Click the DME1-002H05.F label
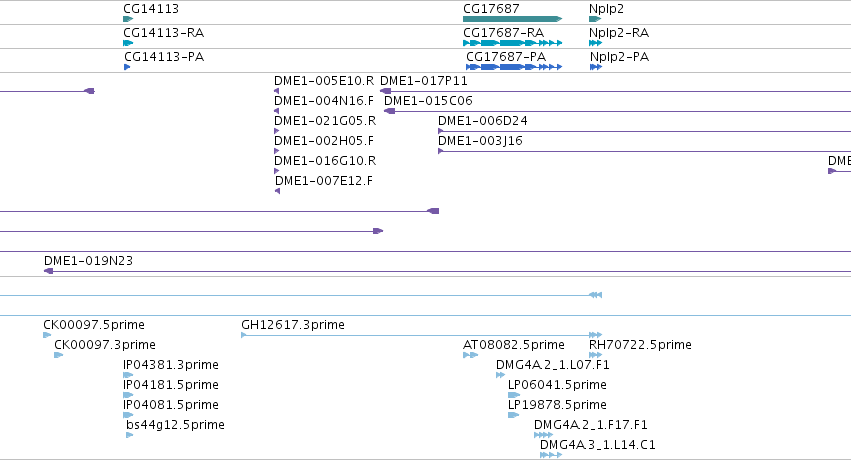Image resolution: width=851 pixels, height=460 pixels. [324, 141]
